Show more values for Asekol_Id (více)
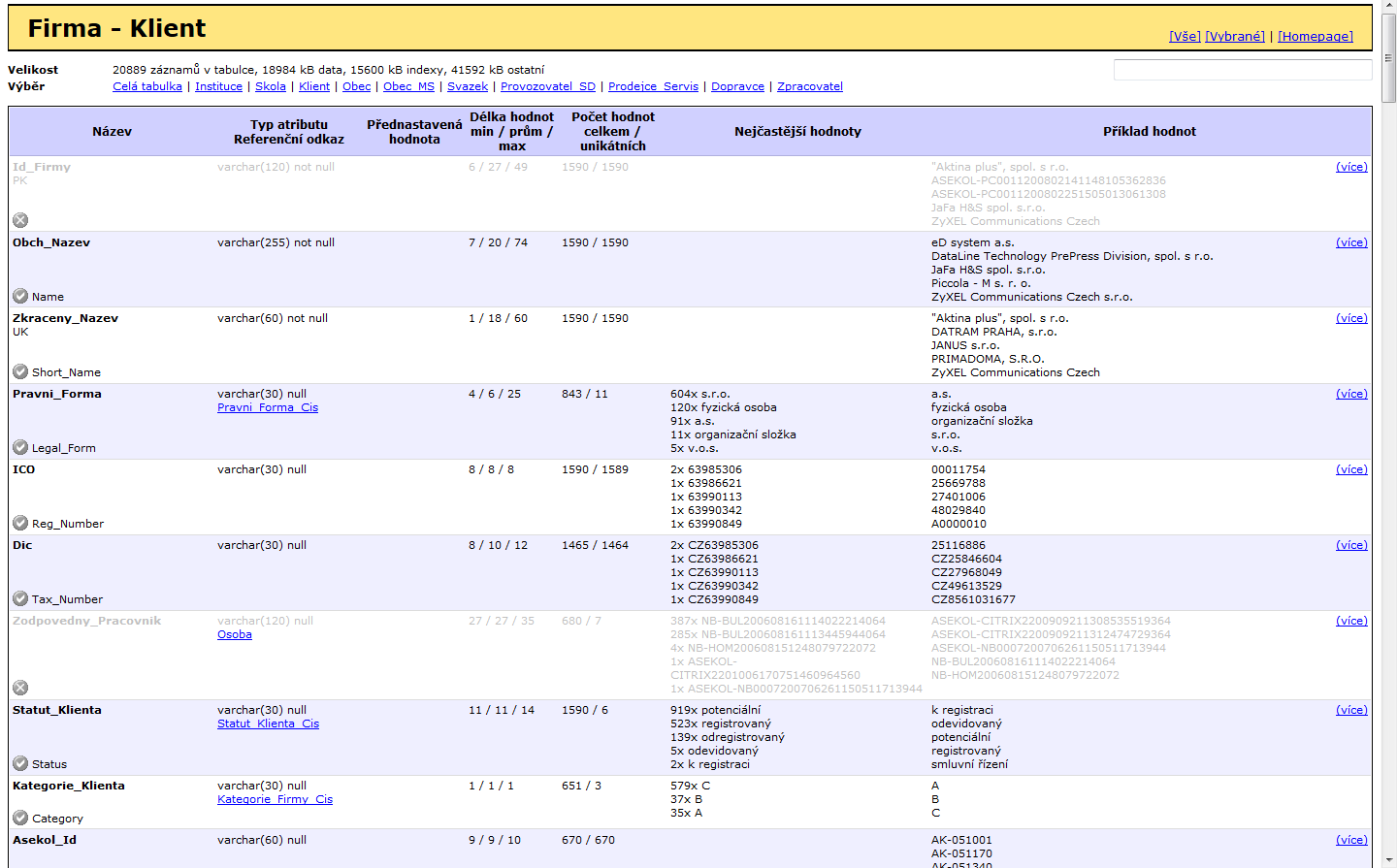1397x868 pixels. [x=1351, y=840]
